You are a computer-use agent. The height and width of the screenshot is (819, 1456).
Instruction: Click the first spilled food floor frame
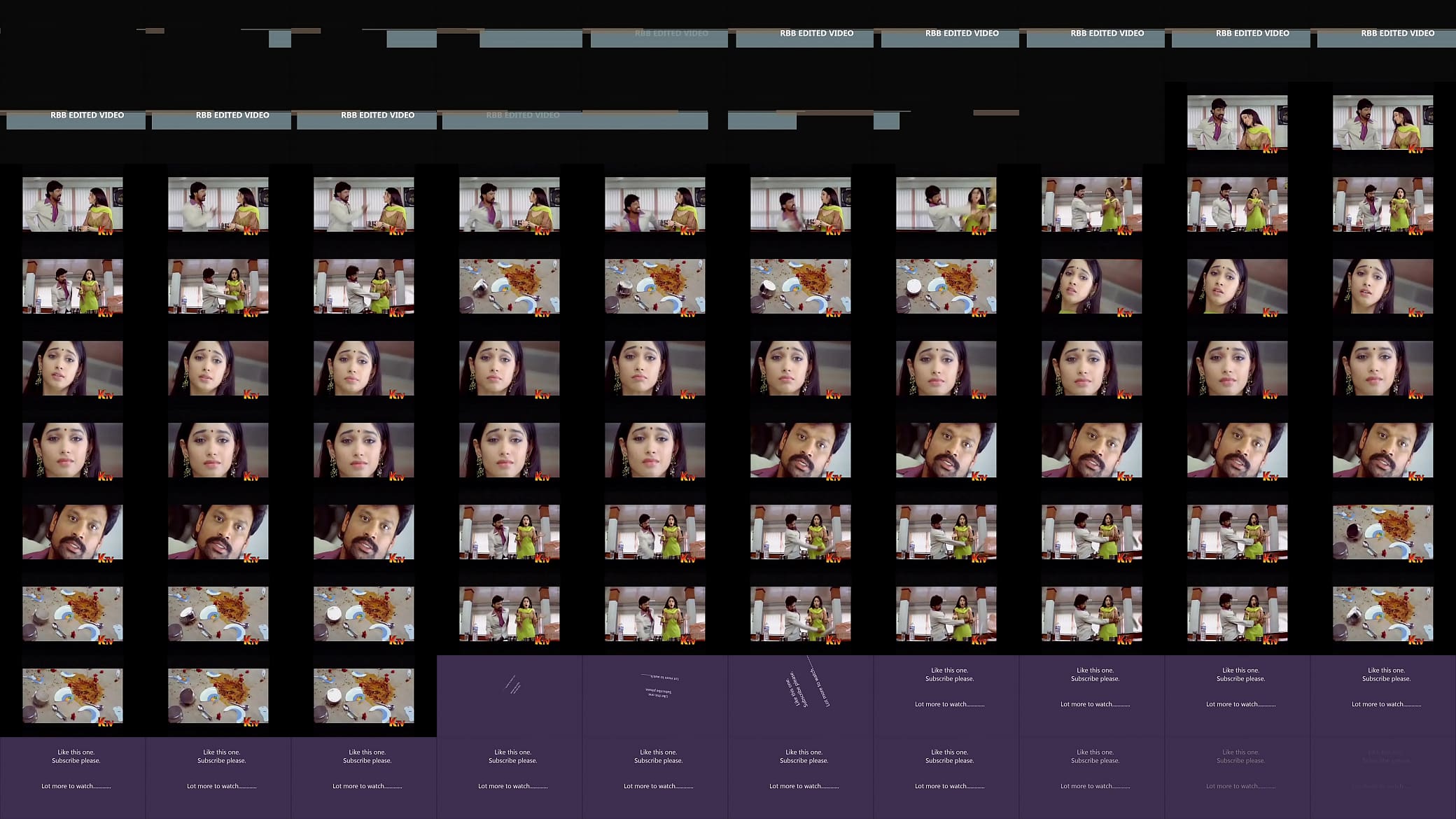tap(510, 286)
